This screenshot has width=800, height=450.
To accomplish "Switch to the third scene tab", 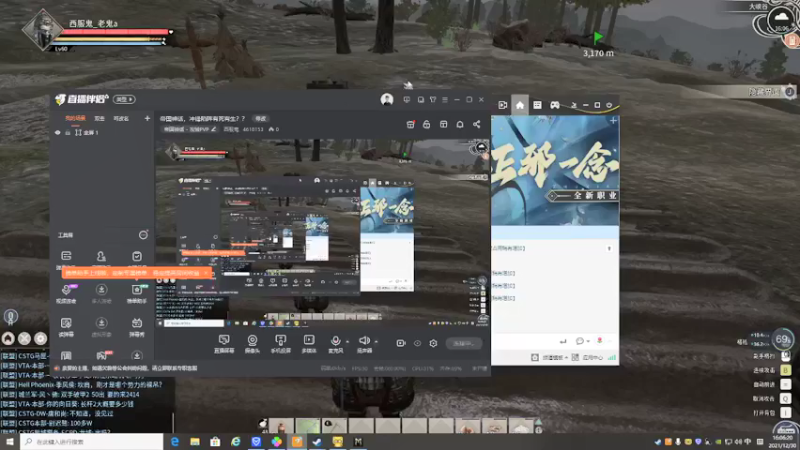I will tap(121, 118).
